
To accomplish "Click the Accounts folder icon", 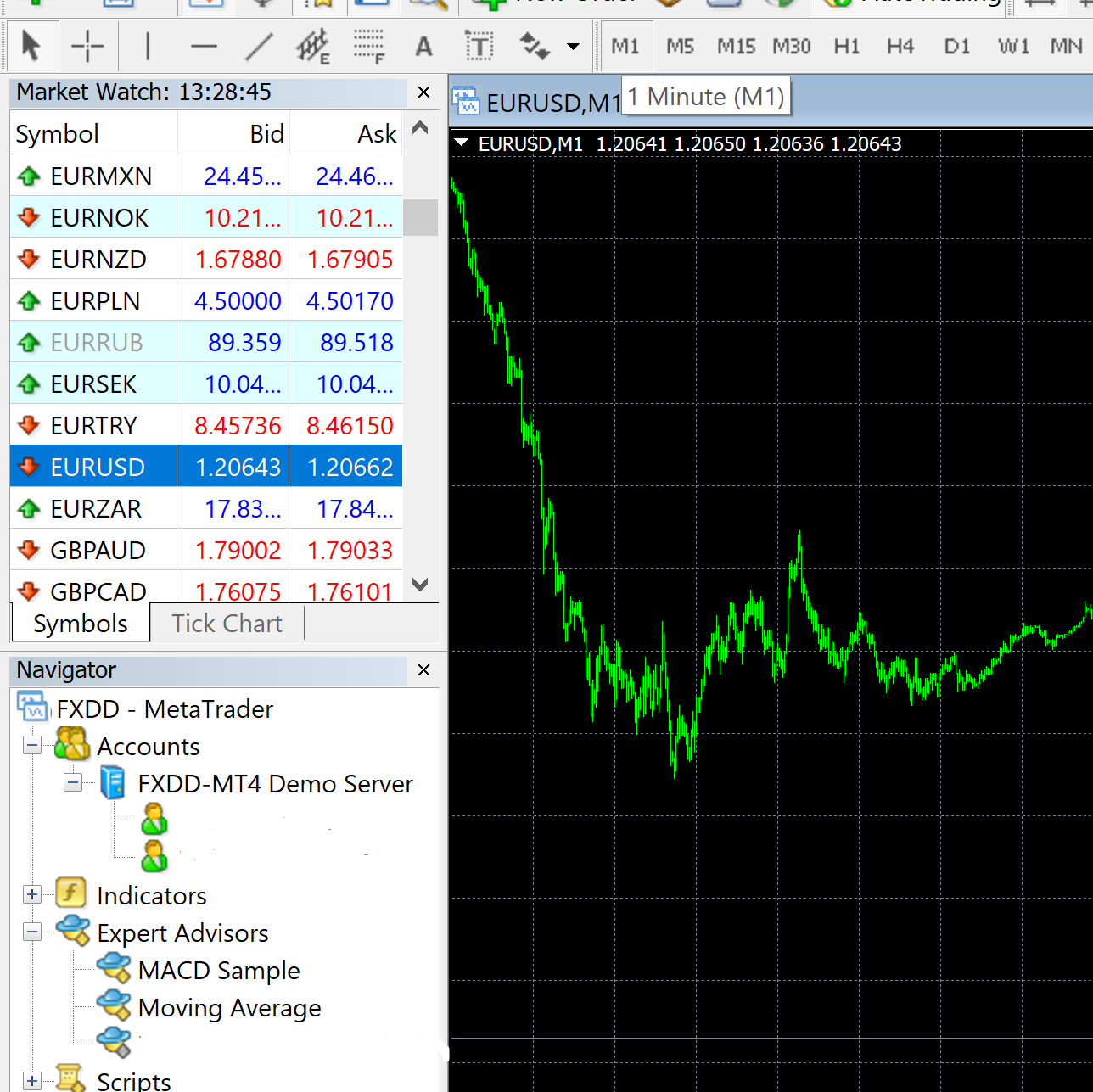I will coord(72,744).
